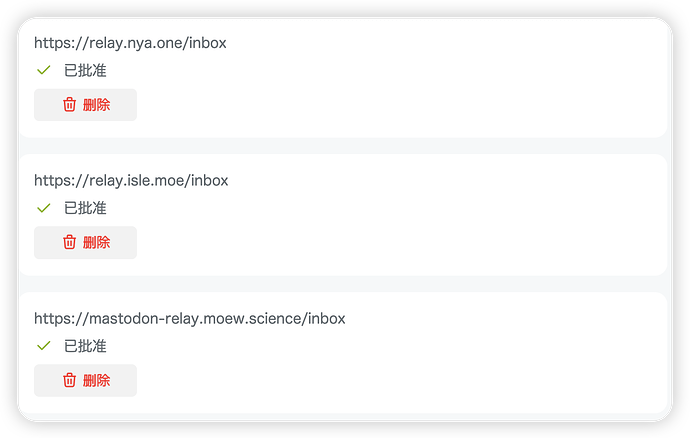The width and height of the screenshot is (690, 438).
Task: Click 已批准 status of mastodon-relay.moew.science
Action: pos(85,346)
